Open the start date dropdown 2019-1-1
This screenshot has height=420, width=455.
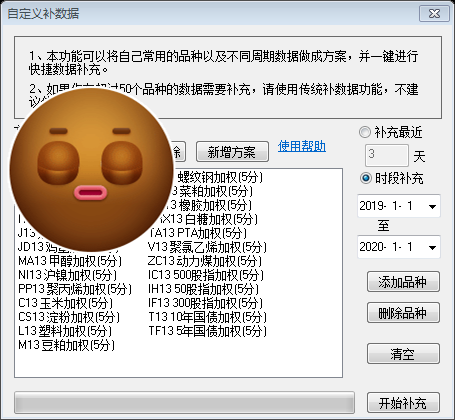pyautogui.click(x=432, y=206)
